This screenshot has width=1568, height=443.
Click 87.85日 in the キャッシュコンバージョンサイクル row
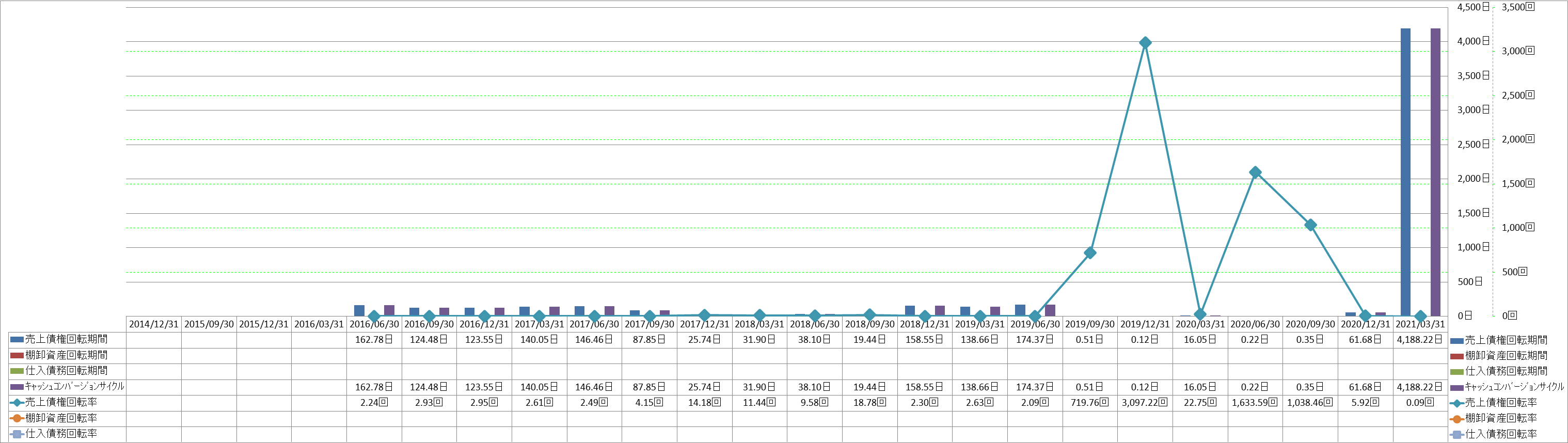click(650, 387)
